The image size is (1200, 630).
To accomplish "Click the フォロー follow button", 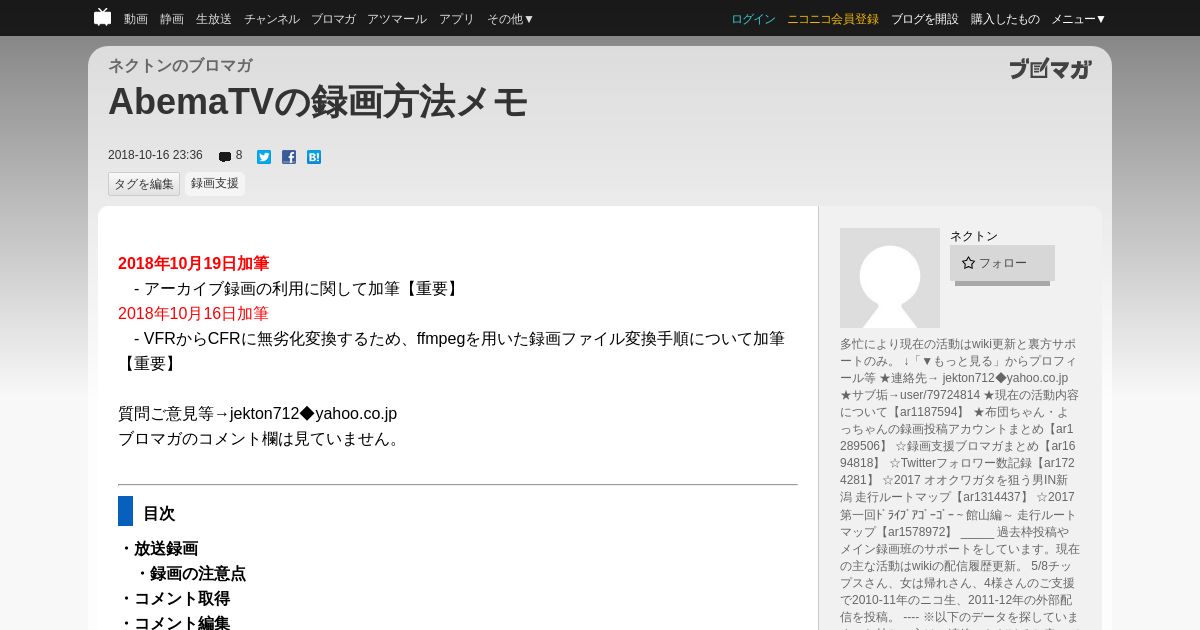I will click(1002, 263).
